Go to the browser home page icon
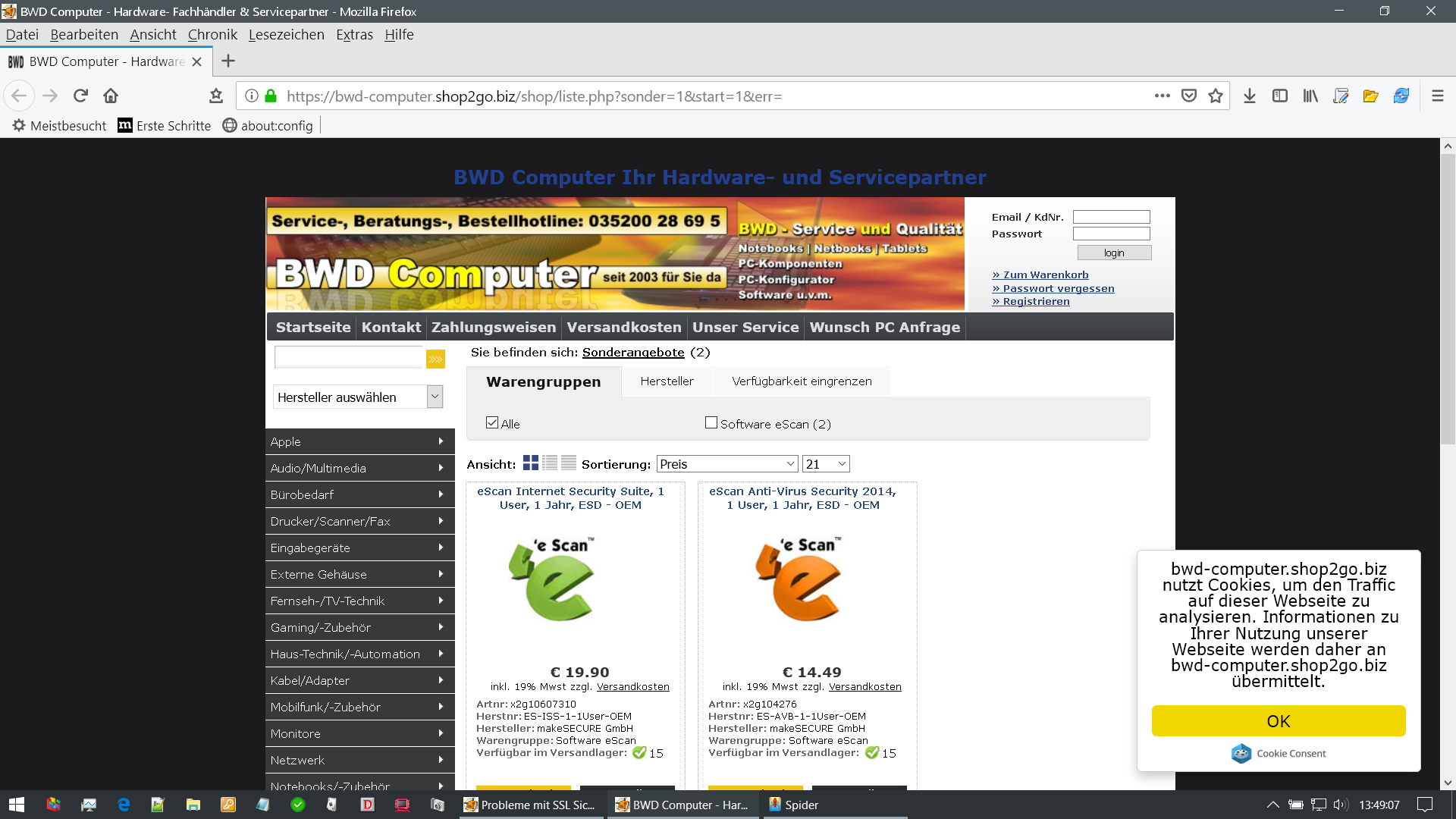The height and width of the screenshot is (819, 1456). [x=111, y=96]
